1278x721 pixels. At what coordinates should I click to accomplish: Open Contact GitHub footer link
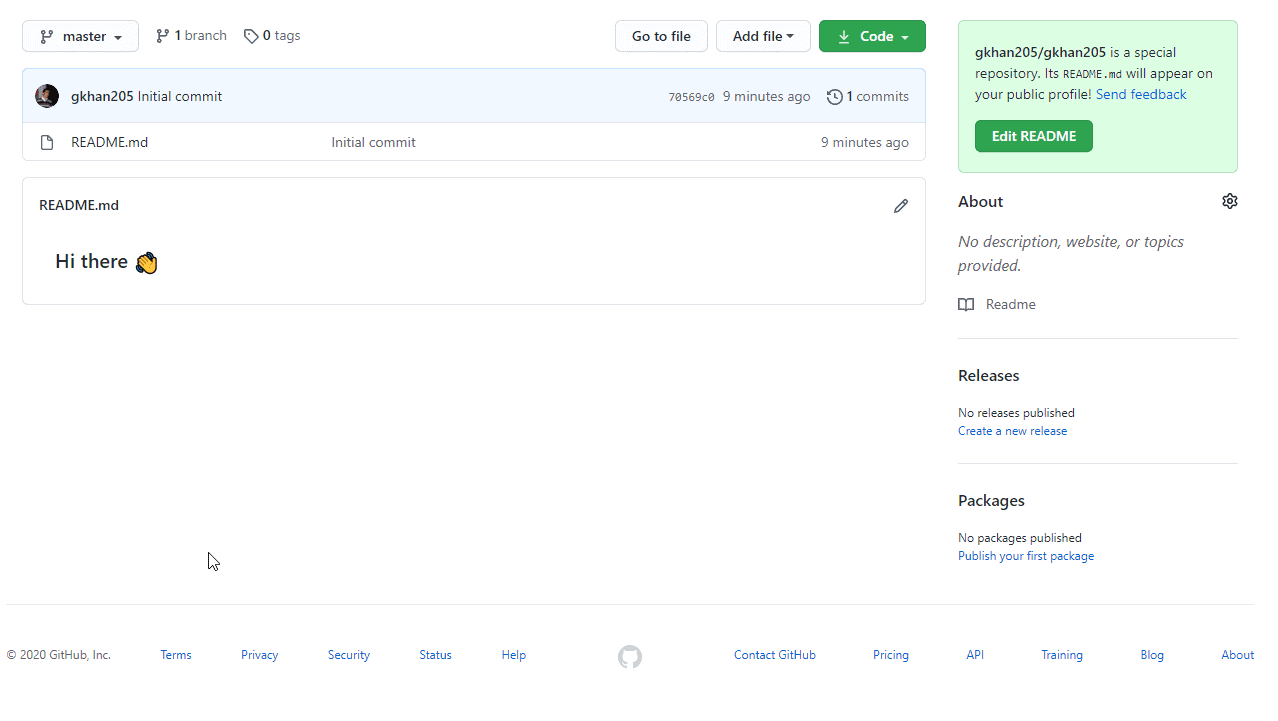(775, 655)
